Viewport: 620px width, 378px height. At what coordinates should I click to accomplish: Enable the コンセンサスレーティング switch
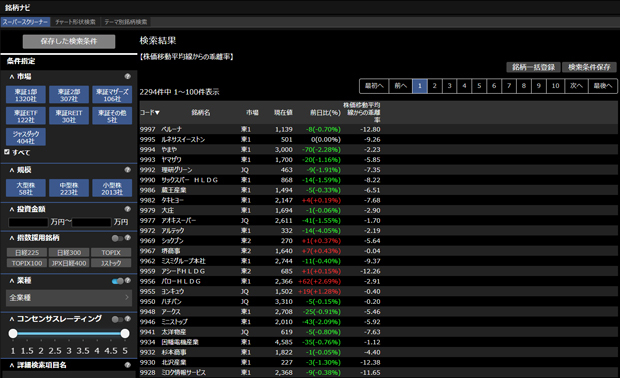click(117, 319)
